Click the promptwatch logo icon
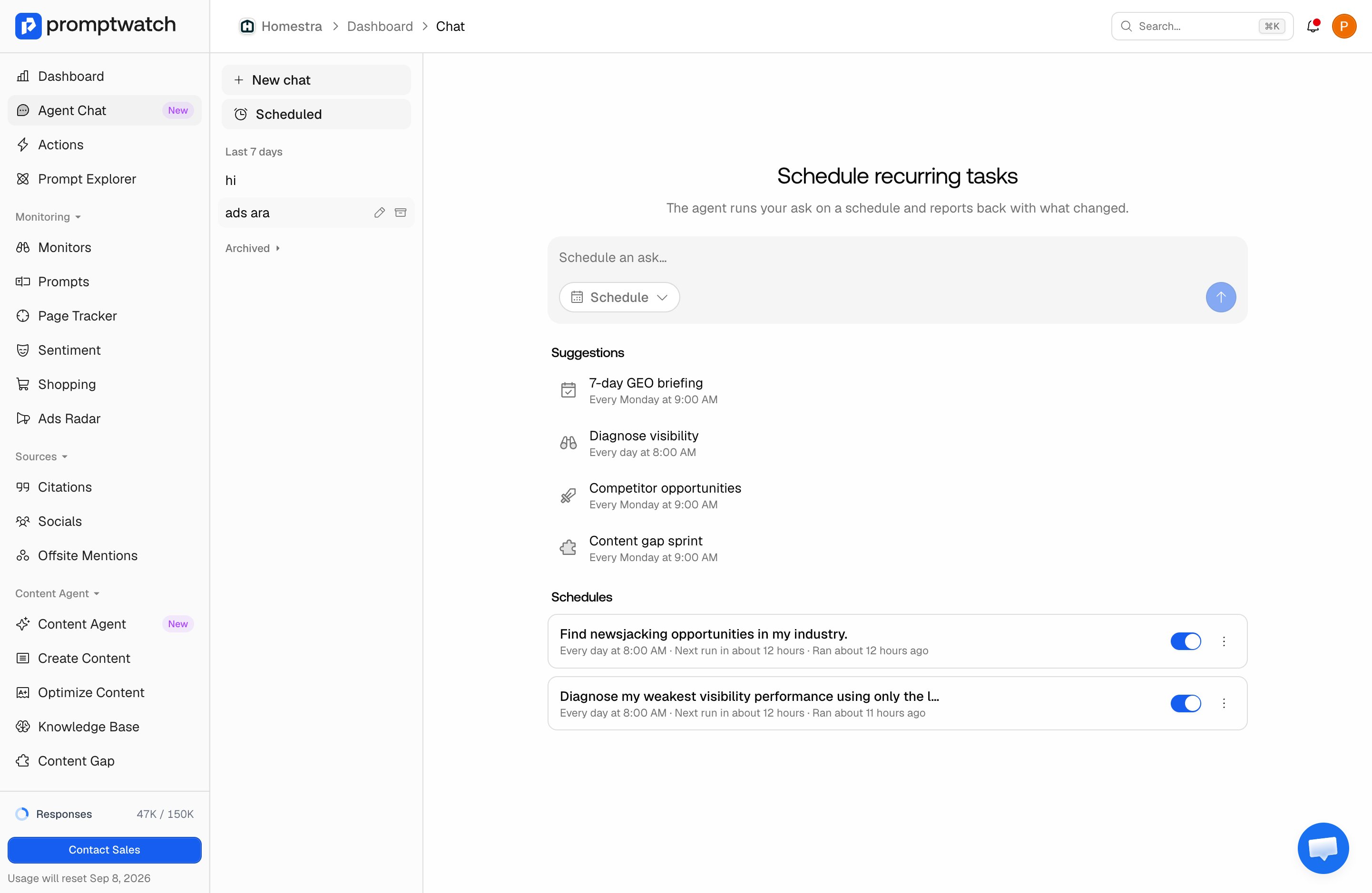 point(28,26)
